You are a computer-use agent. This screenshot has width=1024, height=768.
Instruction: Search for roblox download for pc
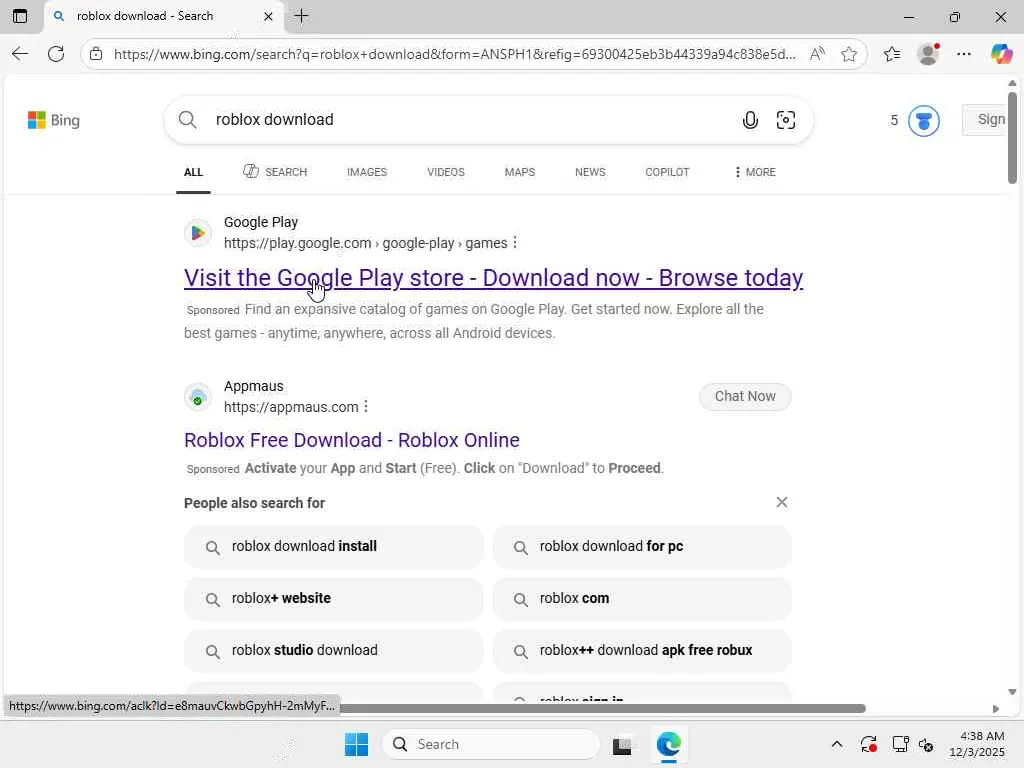(x=642, y=547)
